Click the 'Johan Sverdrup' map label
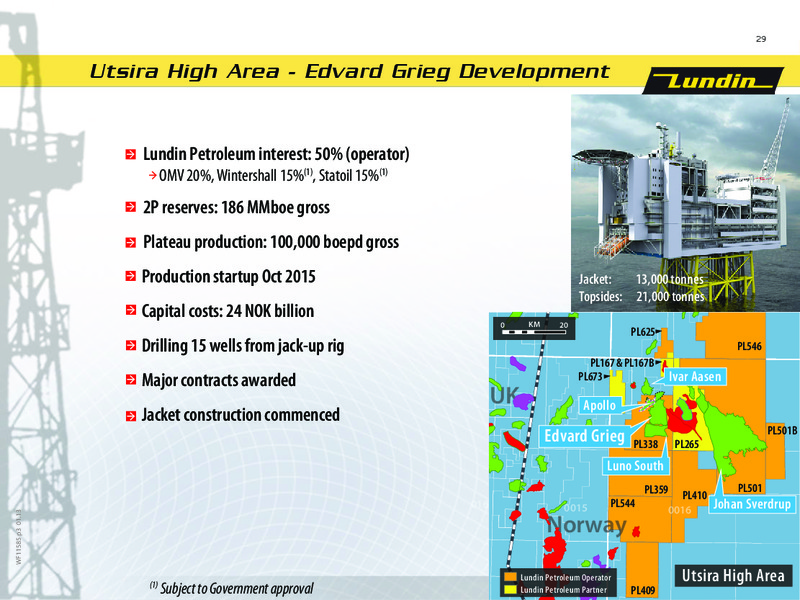The width and height of the screenshot is (800, 600). pyautogui.click(x=752, y=504)
